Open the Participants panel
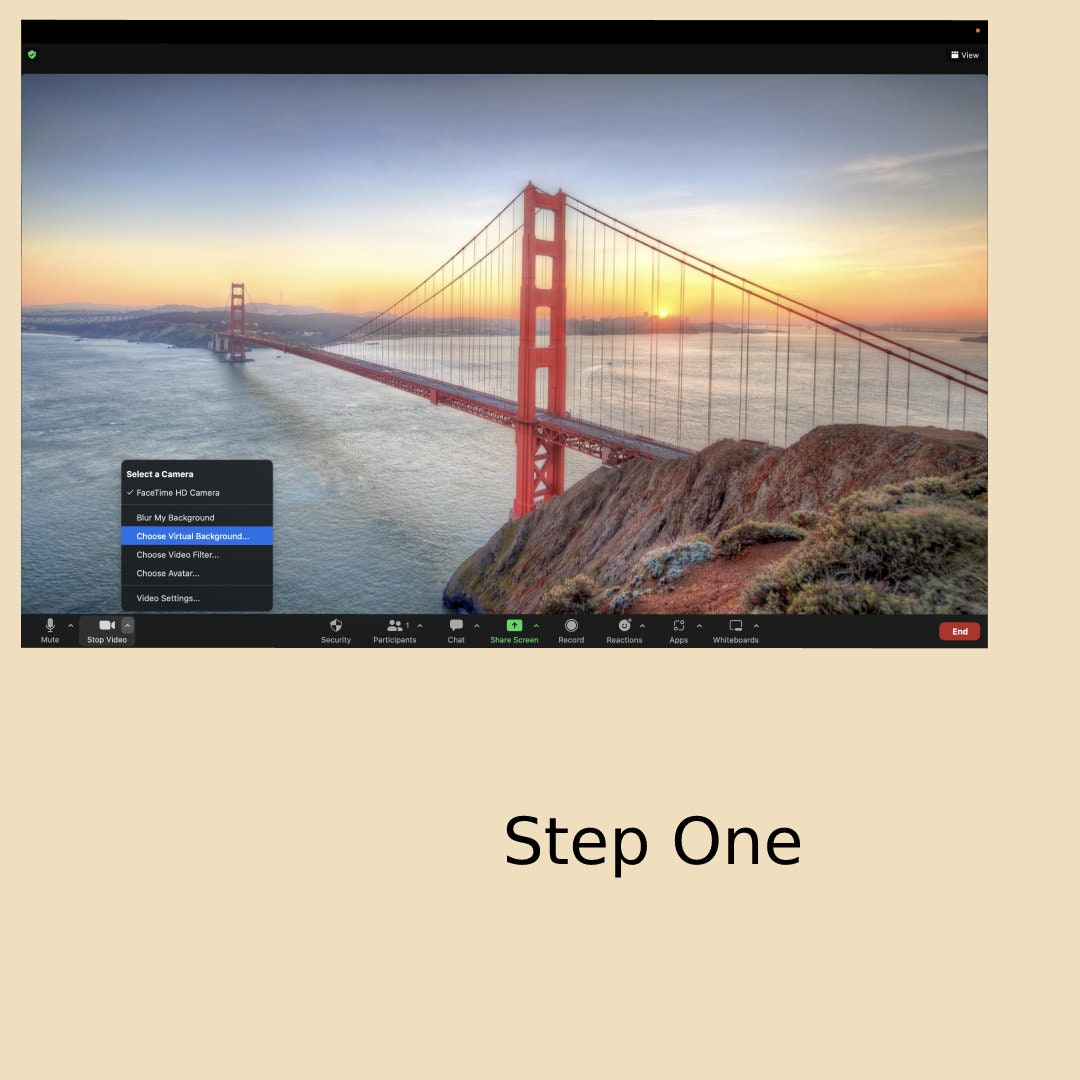This screenshot has height=1080, width=1080. pyautogui.click(x=395, y=631)
